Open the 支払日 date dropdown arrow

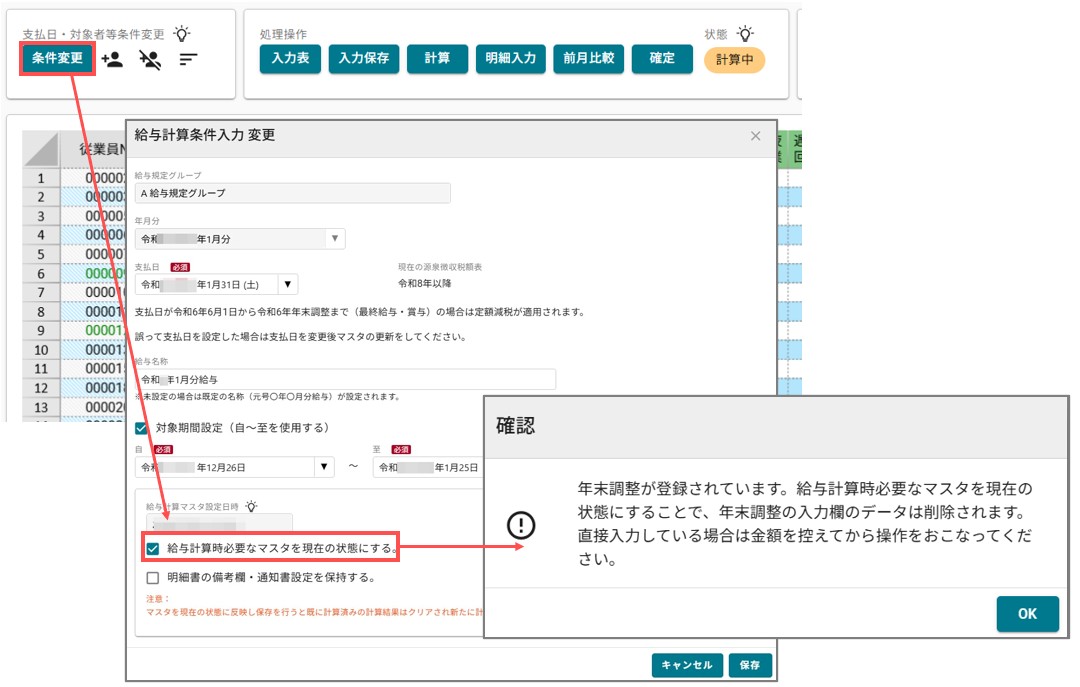click(288, 284)
